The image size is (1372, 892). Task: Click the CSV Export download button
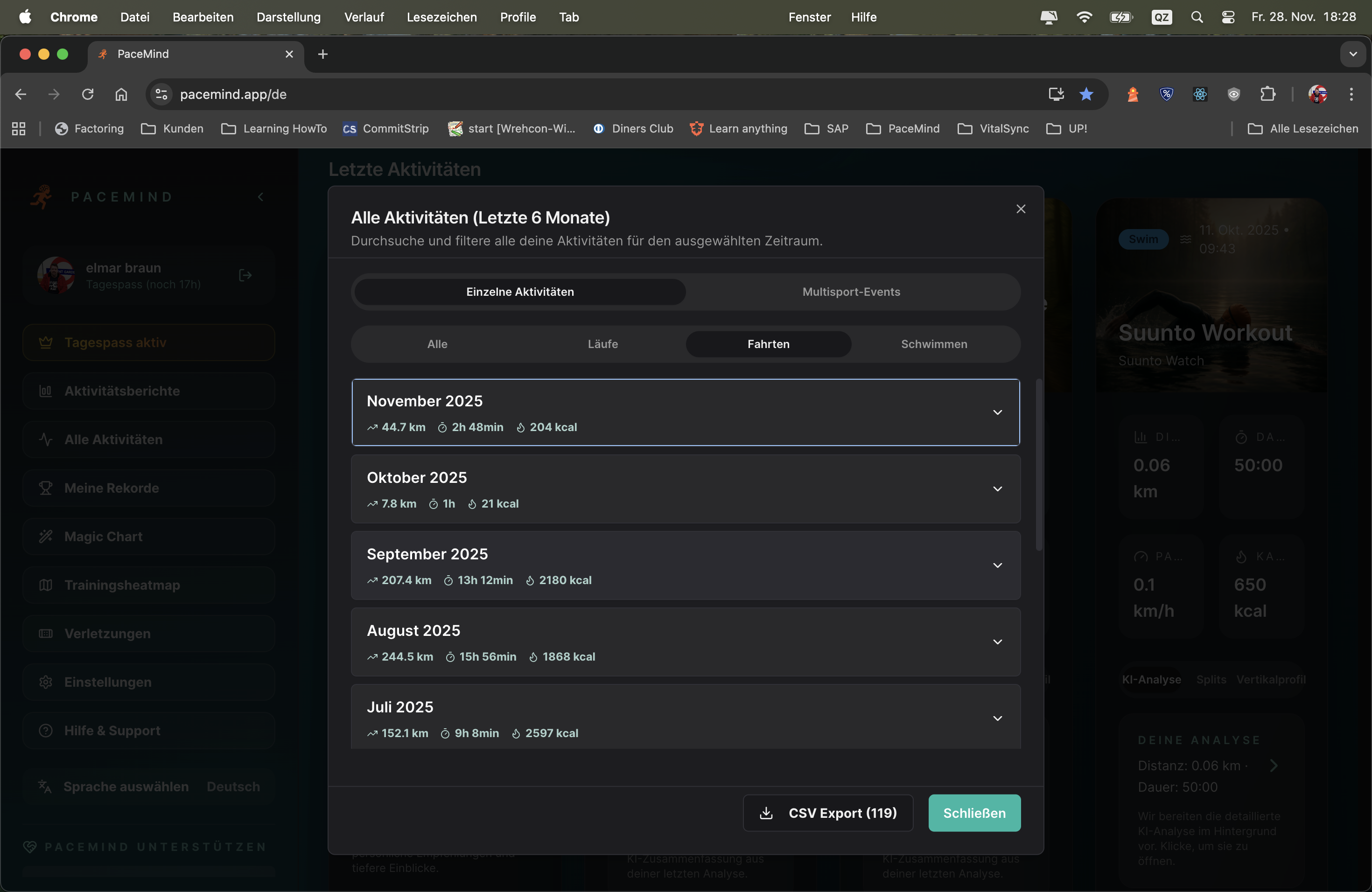click(828, 813)
